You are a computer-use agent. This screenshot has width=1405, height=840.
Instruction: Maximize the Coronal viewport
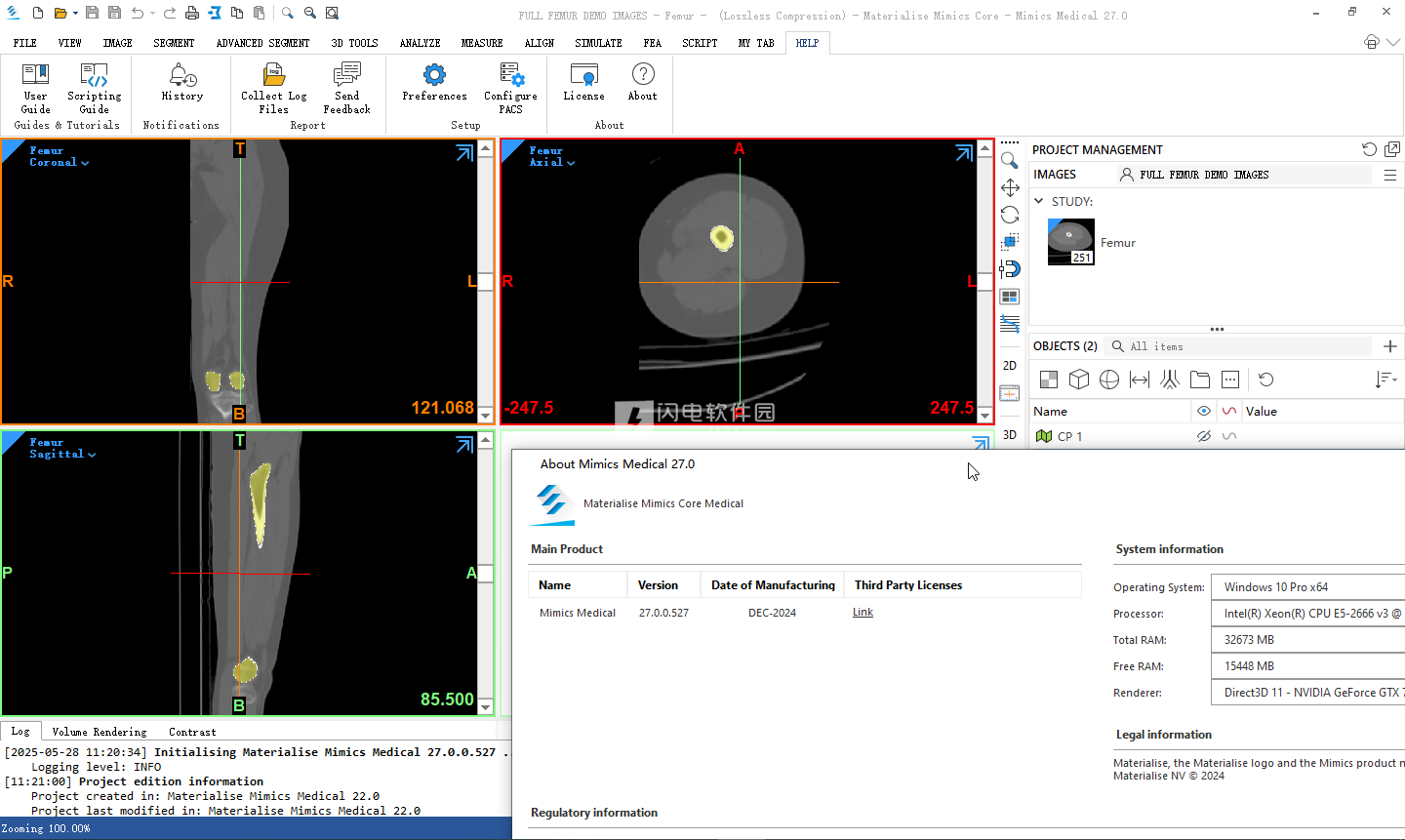click(x=464, y=153)
